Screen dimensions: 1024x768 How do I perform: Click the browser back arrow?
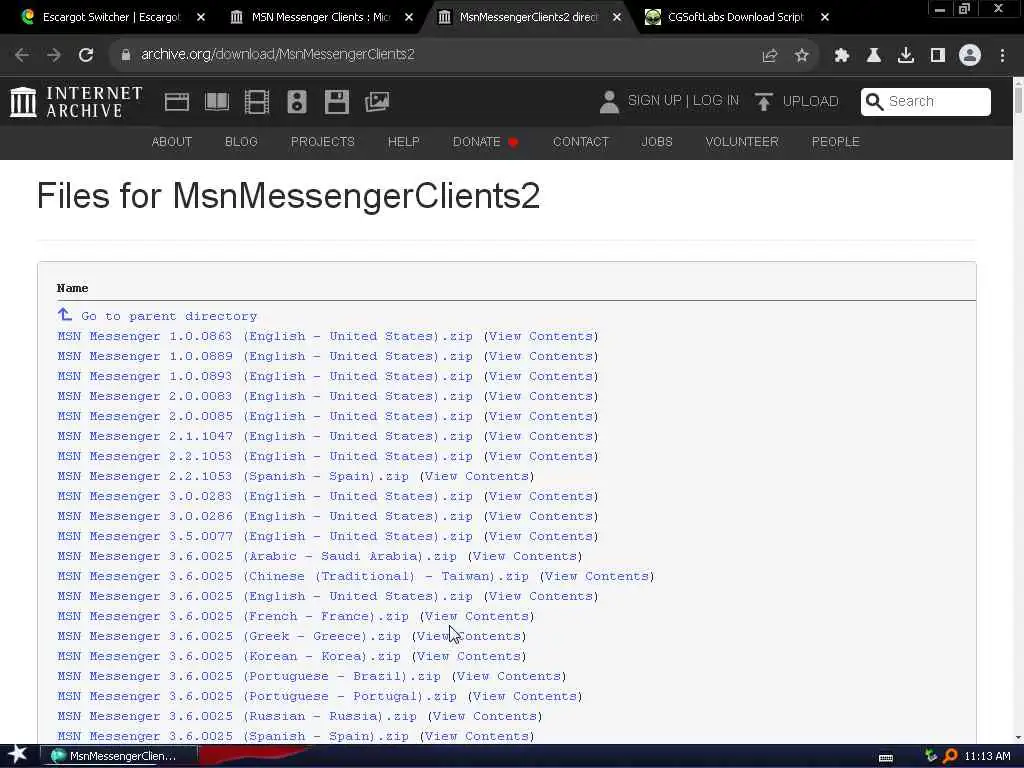pos(22,55)
